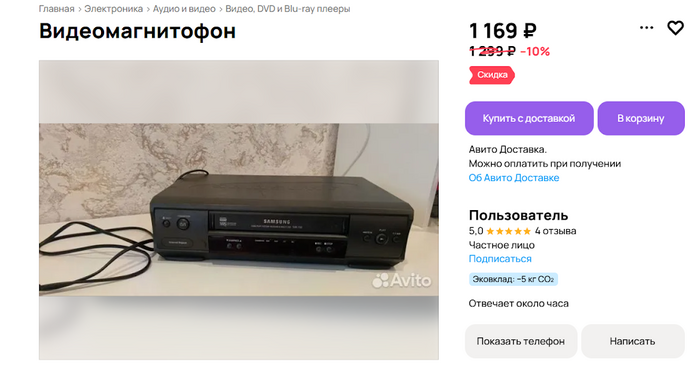Add listing to favorites with heart icon

tap(675, 28)
